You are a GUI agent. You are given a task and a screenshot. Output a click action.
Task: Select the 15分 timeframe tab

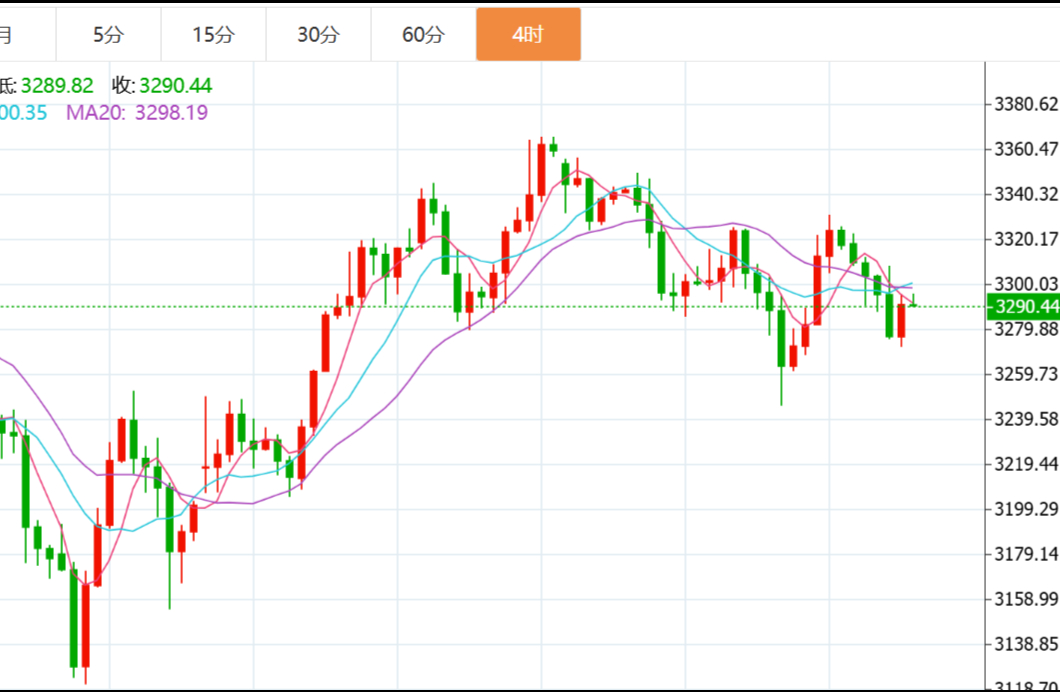point(213,35)
